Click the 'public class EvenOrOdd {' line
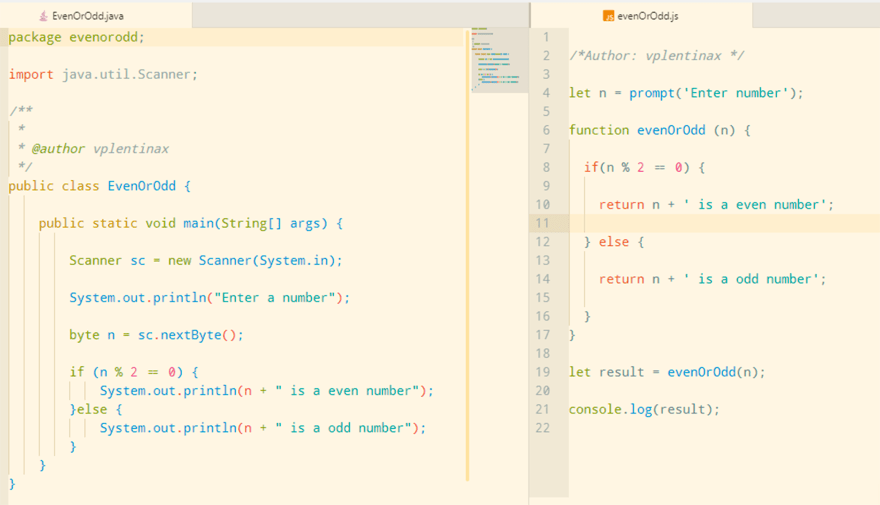 (100, 186)
